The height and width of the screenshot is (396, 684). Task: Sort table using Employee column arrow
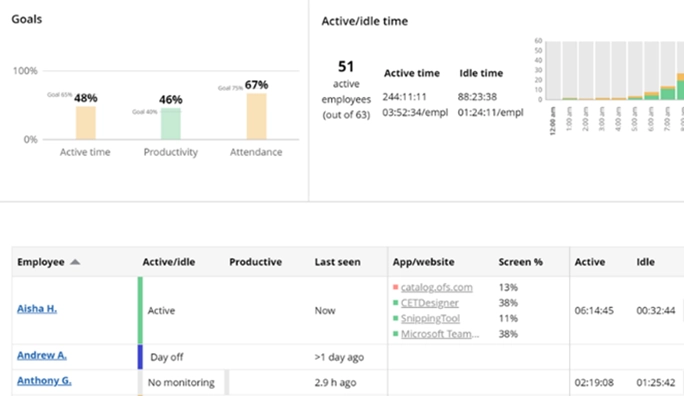pyautogui.click(x=75, y=262)
